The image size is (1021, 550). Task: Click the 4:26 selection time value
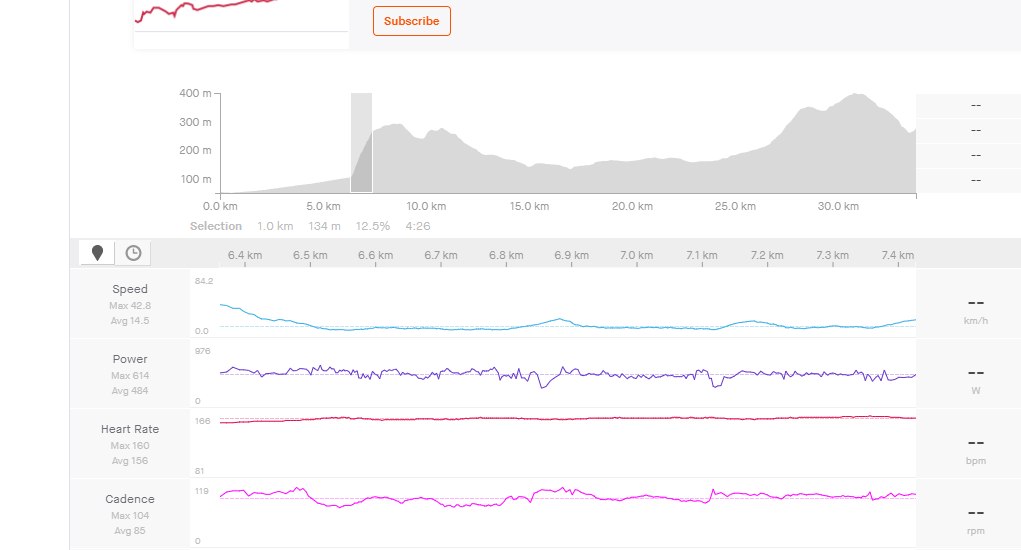click(417, 227)
